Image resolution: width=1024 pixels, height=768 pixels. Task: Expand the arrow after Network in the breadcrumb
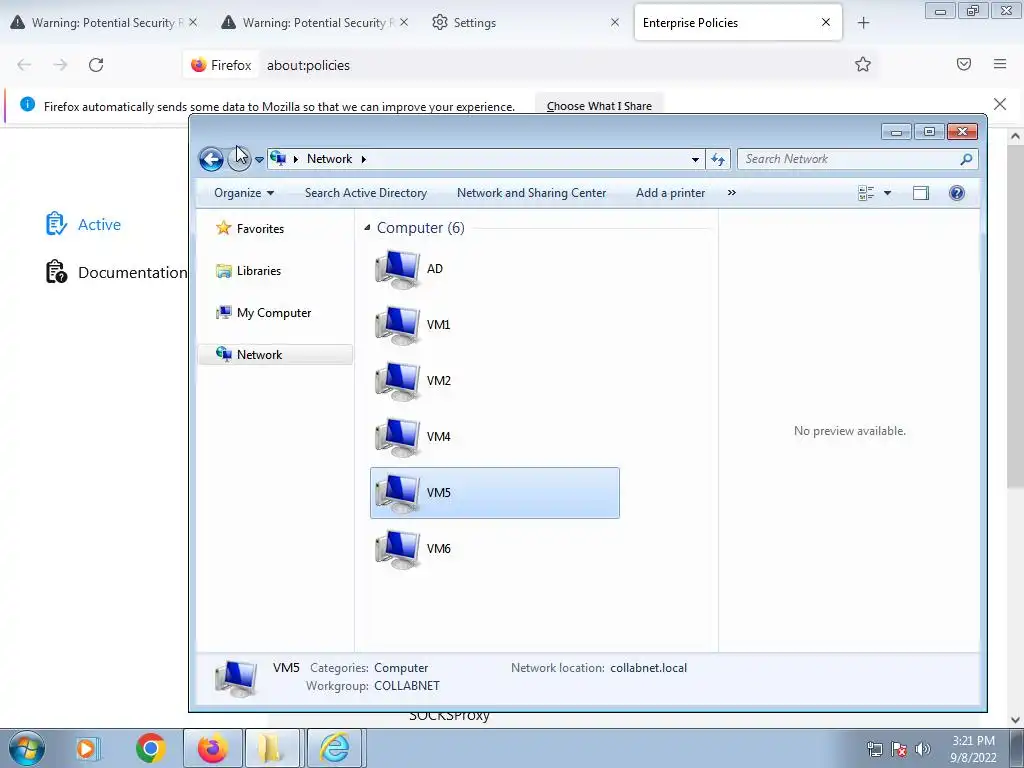pos(364,159)
